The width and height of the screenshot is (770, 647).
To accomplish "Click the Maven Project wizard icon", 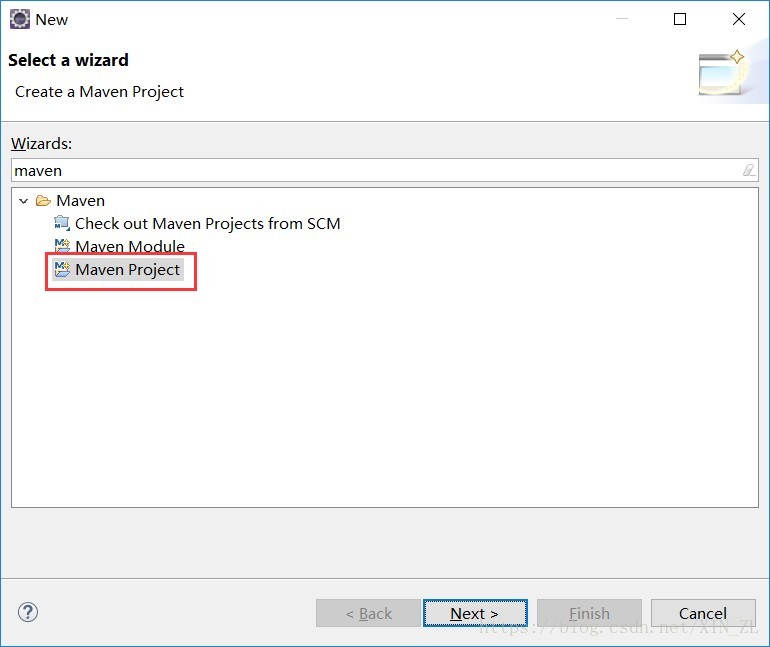I will click(x=62, y=269).
